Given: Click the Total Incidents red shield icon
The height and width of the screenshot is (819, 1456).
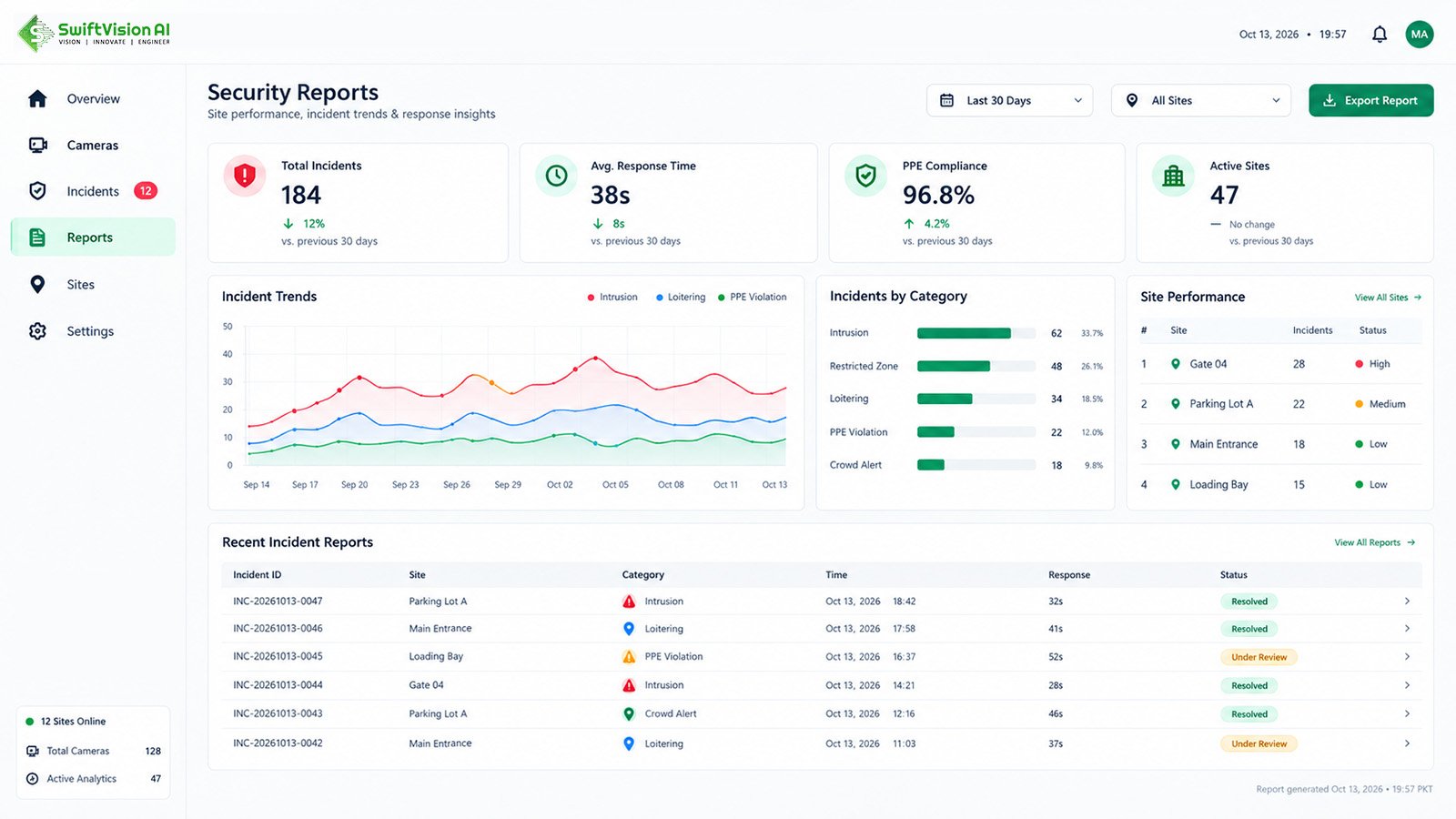Looking at the screenshot, I should coord(245,176).
